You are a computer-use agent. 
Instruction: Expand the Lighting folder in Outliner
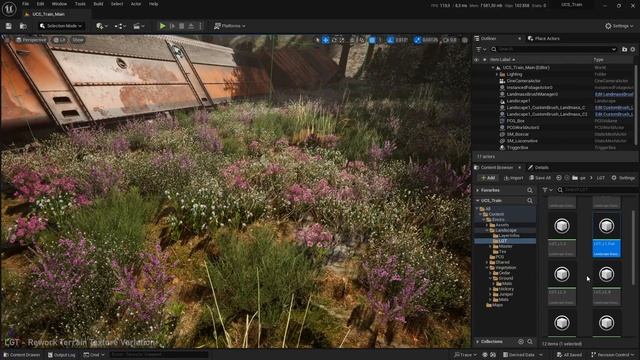(497, 74)
